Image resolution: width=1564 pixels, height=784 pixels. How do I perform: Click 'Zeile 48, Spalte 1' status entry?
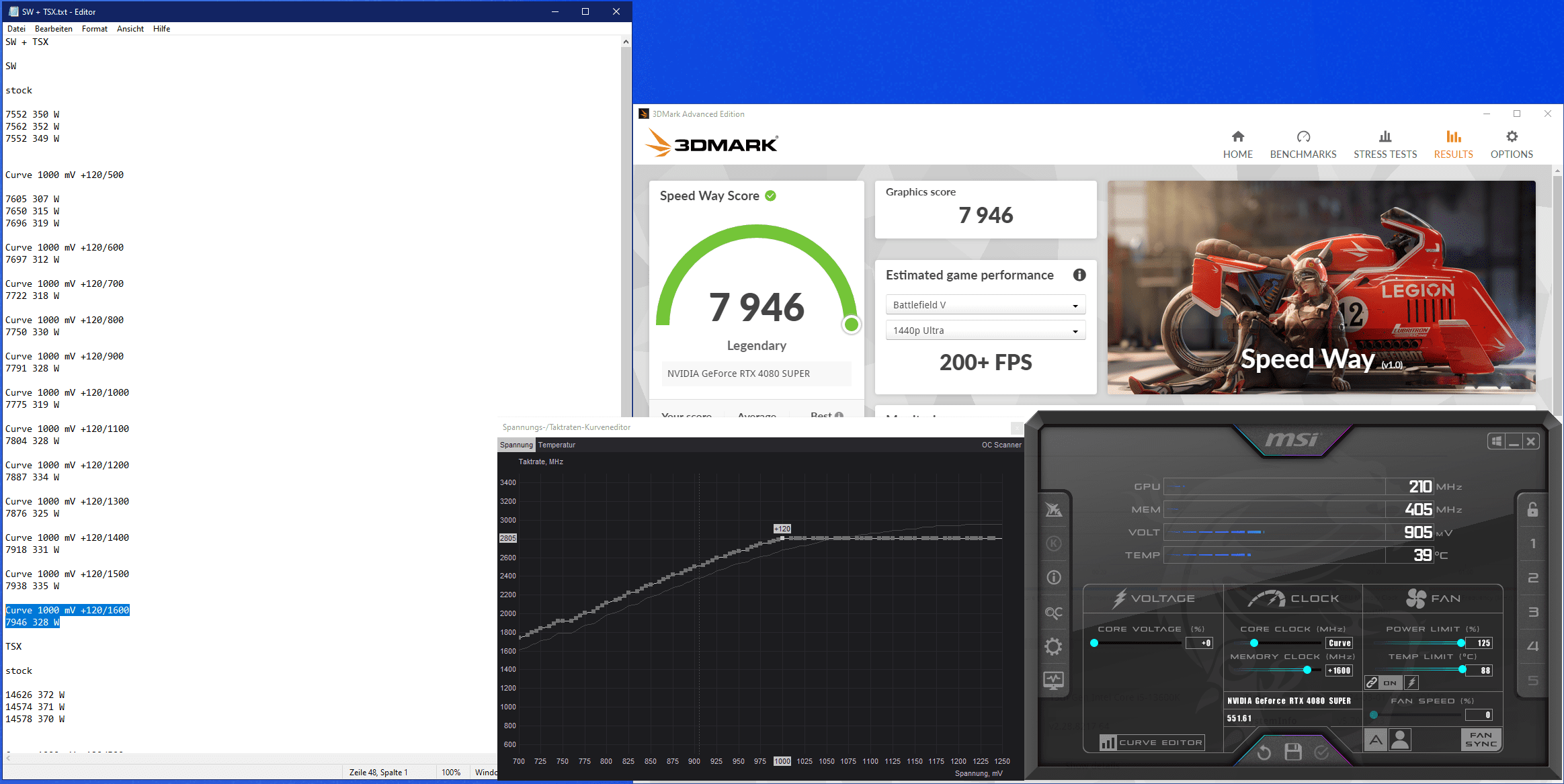[x=378, y=772]
